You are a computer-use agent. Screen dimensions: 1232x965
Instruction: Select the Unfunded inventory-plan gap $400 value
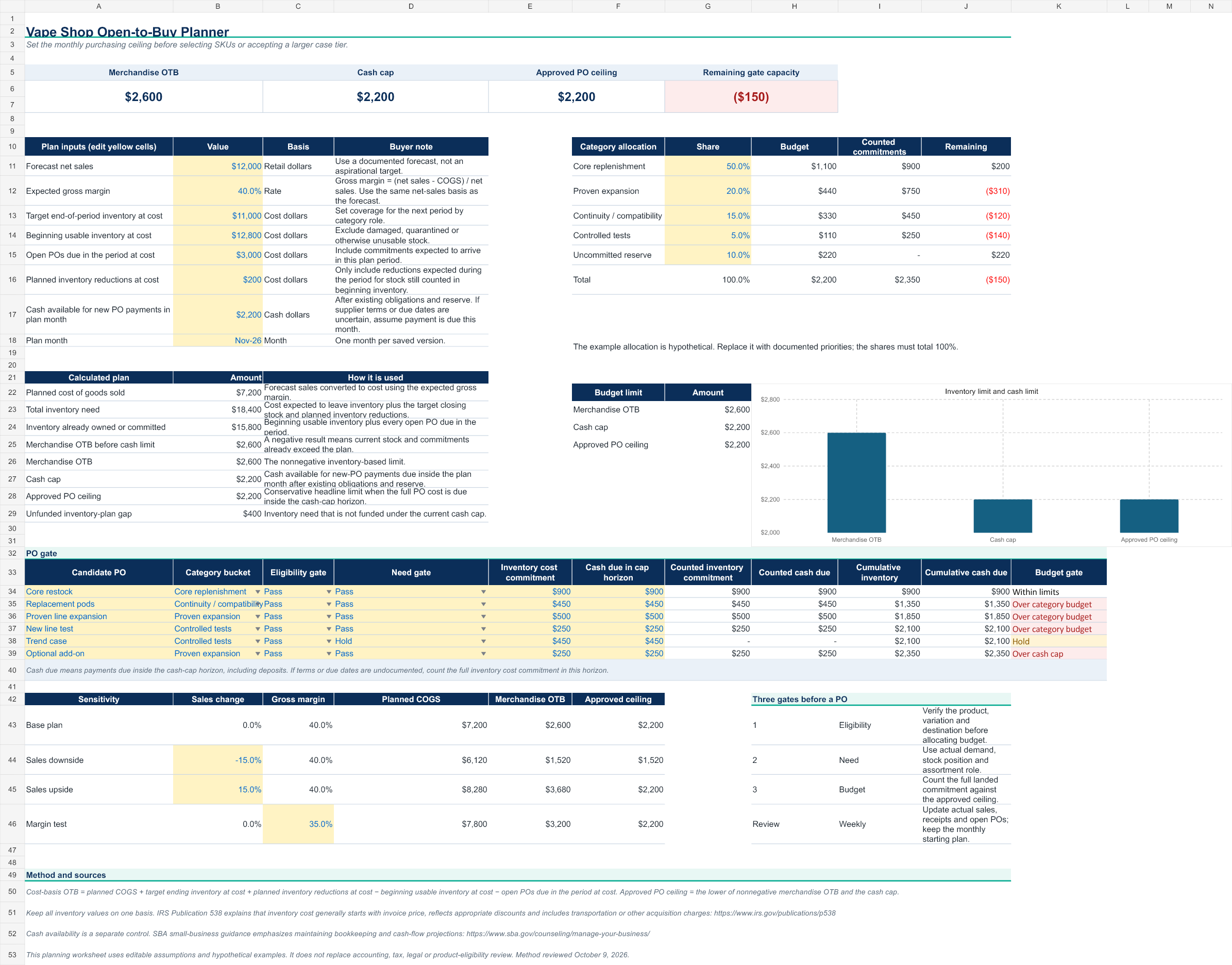point(217,513)
